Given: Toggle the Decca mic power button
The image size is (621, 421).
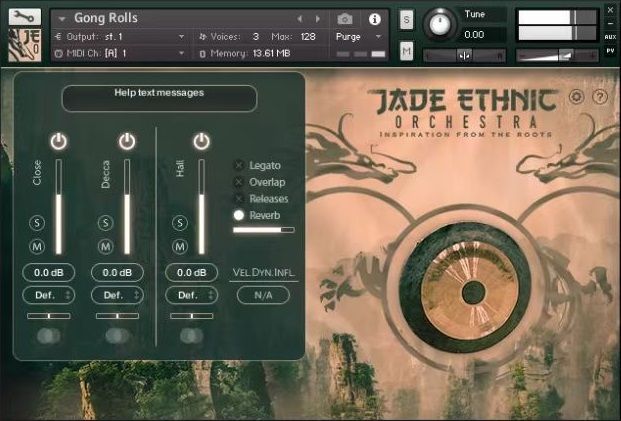Looking at the screenshot, I should tap(127, 141).
